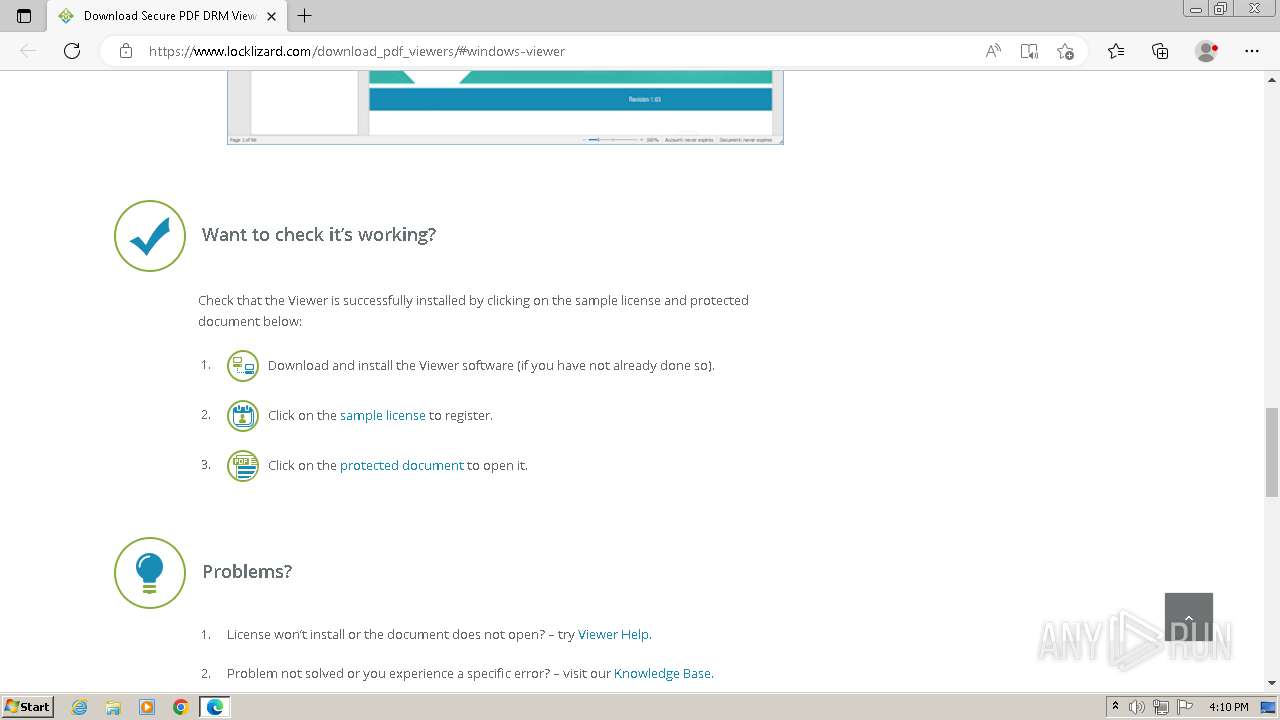1280x720 pixels.
Task: Click the Show desktop taskbar icon
Action: pos(1269,707)
